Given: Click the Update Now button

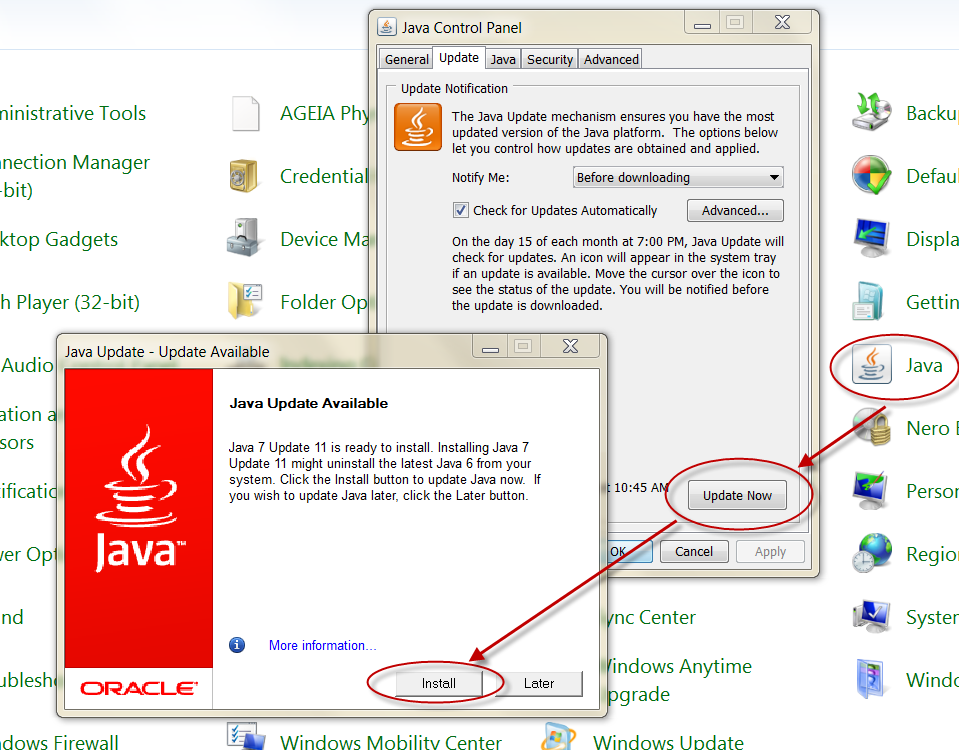Looking at the screenshot, I should 737,496.
